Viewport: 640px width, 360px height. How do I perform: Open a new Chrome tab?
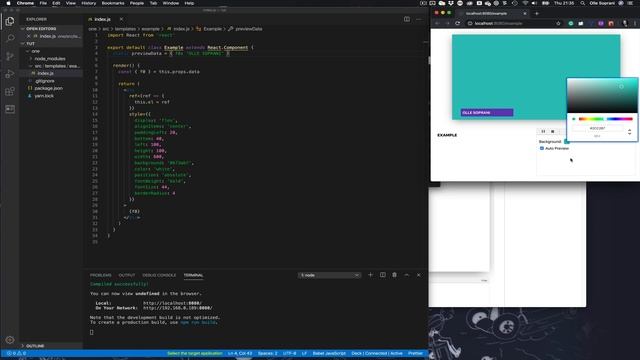pyautogui.click(x=537, y=13)
